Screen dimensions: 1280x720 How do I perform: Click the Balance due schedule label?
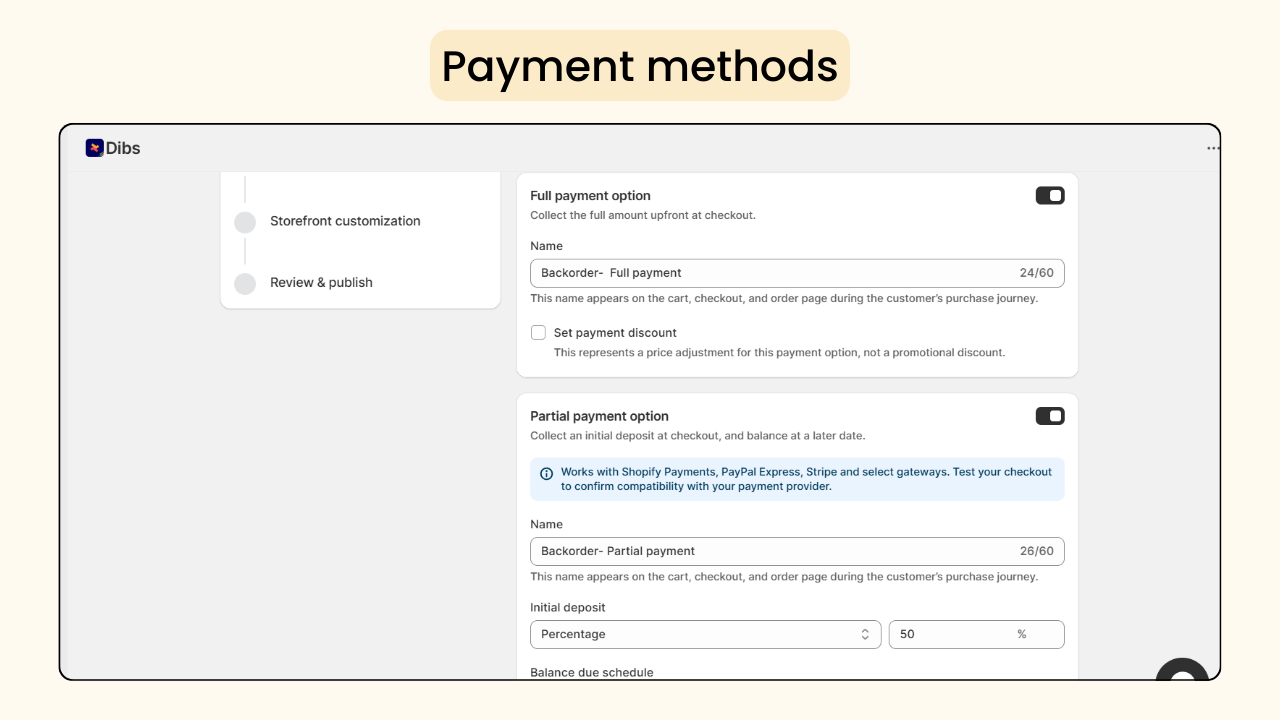click(x=591, y=672)
